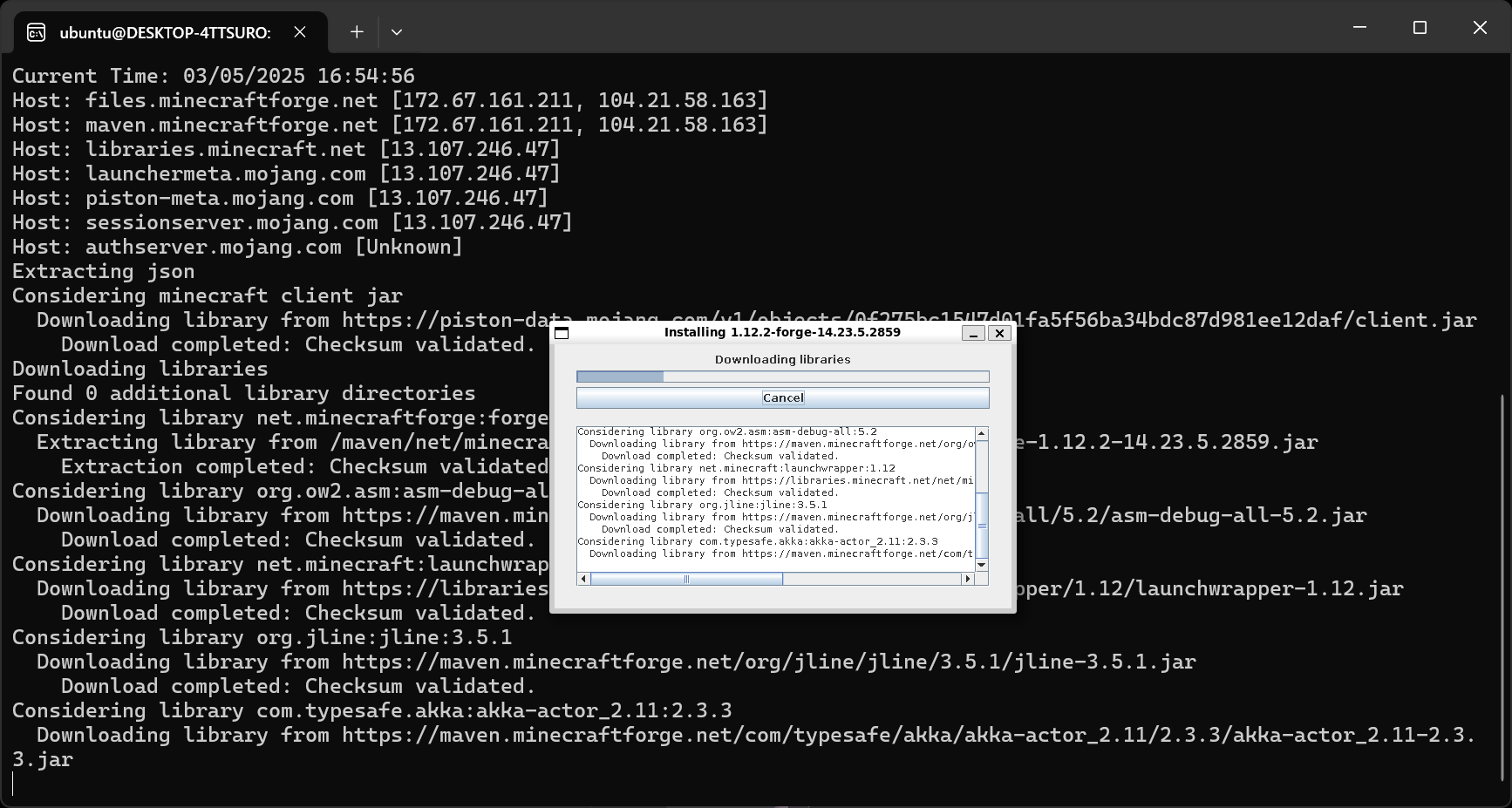Viewport: 1512px width, 808px height.
Task: Click 'Host: authserver.mojang.com [Unknown]' line
Action: click(x=237, y=247)
